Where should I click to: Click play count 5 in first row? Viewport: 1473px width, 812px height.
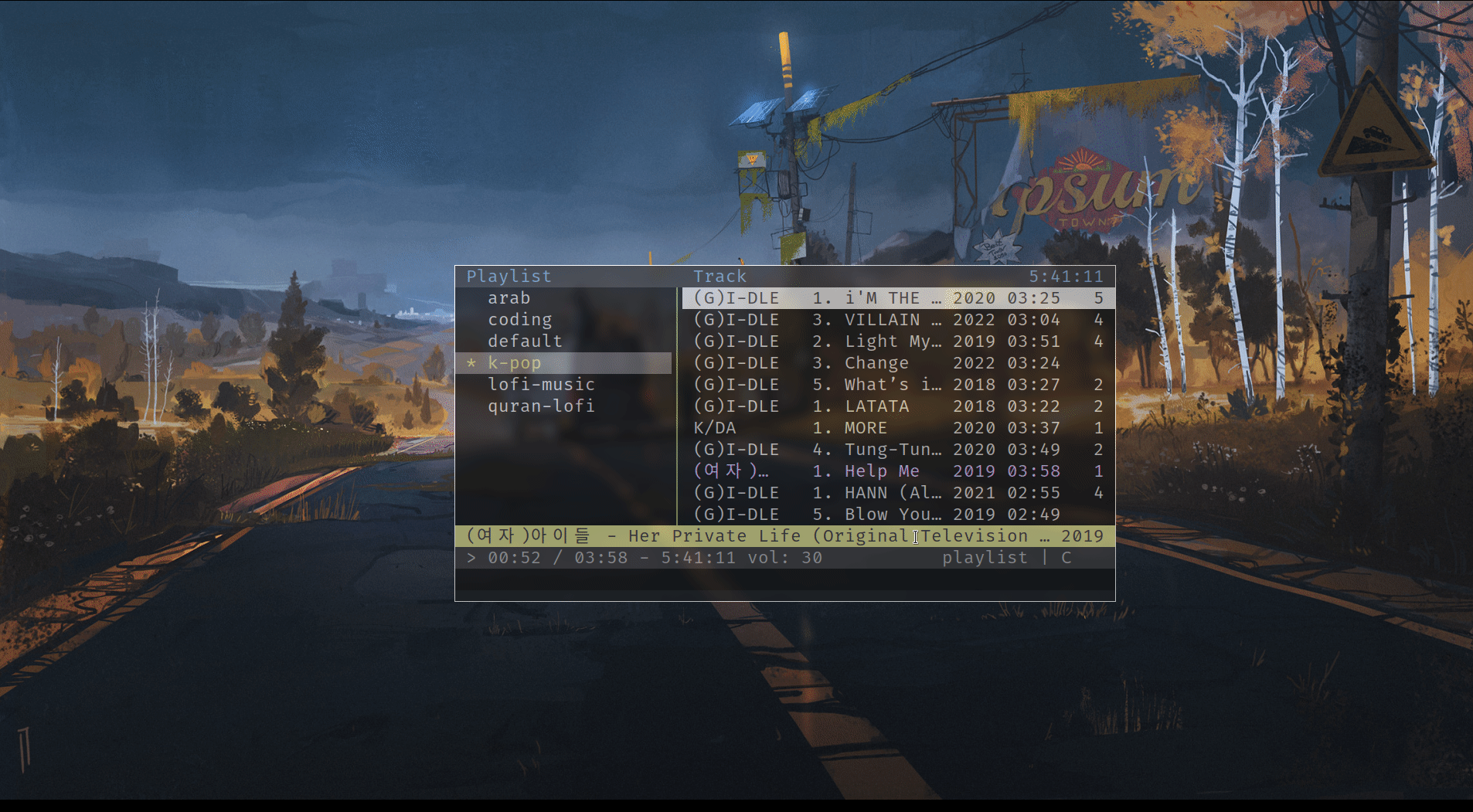pos(1098,298)
